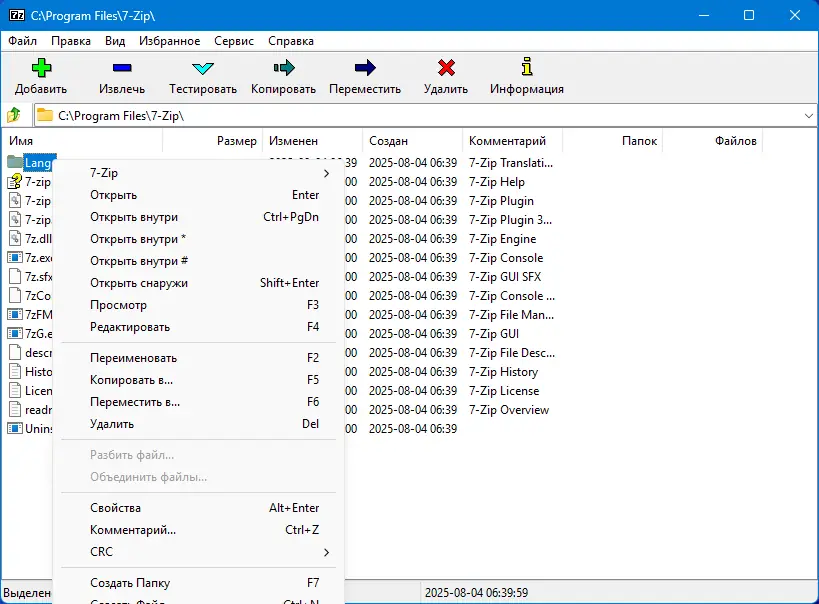This screenshot has width=819, height=604.
Task: Click the address path input field
Action: [x=418, y=115]
